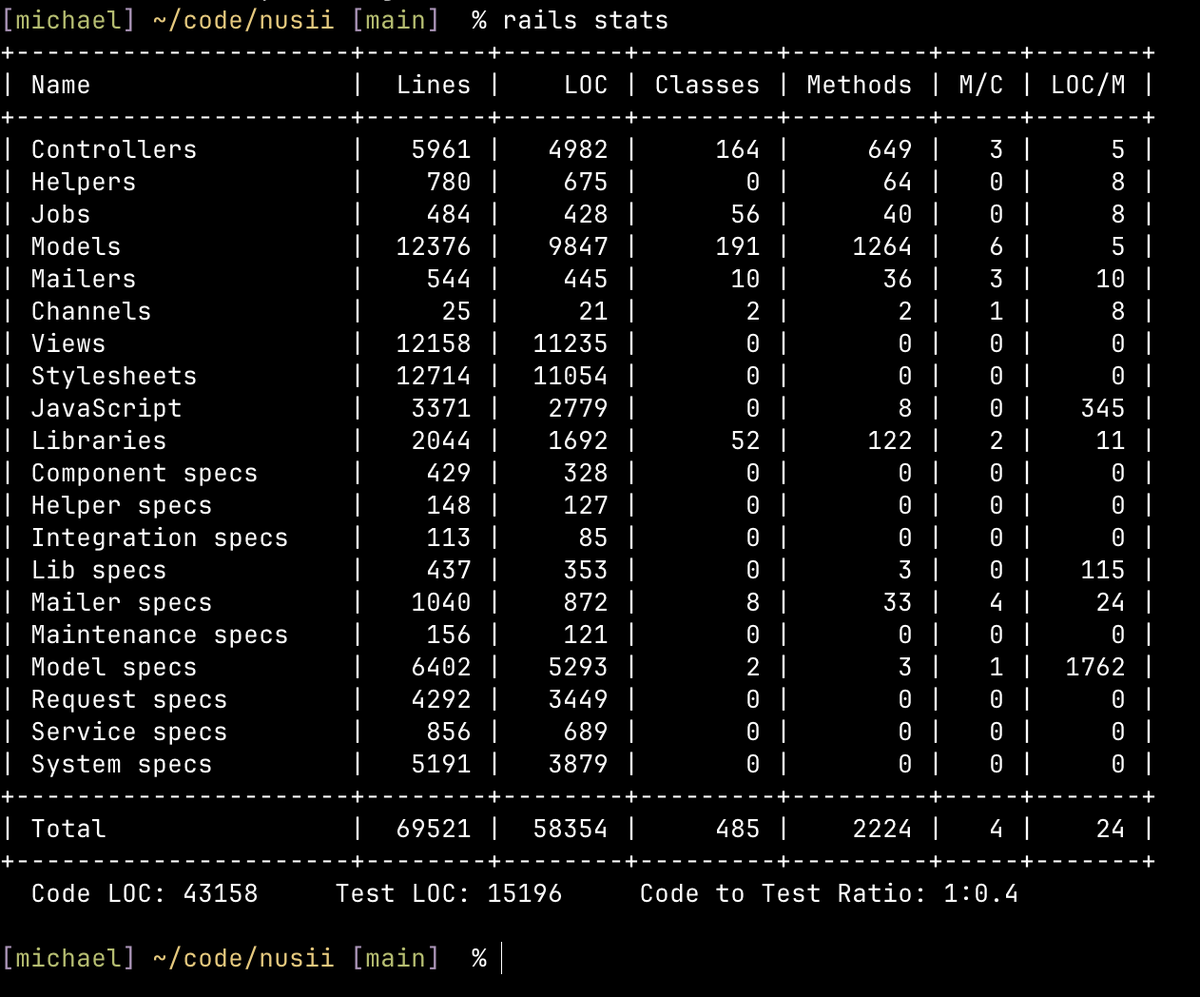The width and height of the screenshot is (1200, 997).
Task: Select the Mailers row name
Action: tap(83, 279)
